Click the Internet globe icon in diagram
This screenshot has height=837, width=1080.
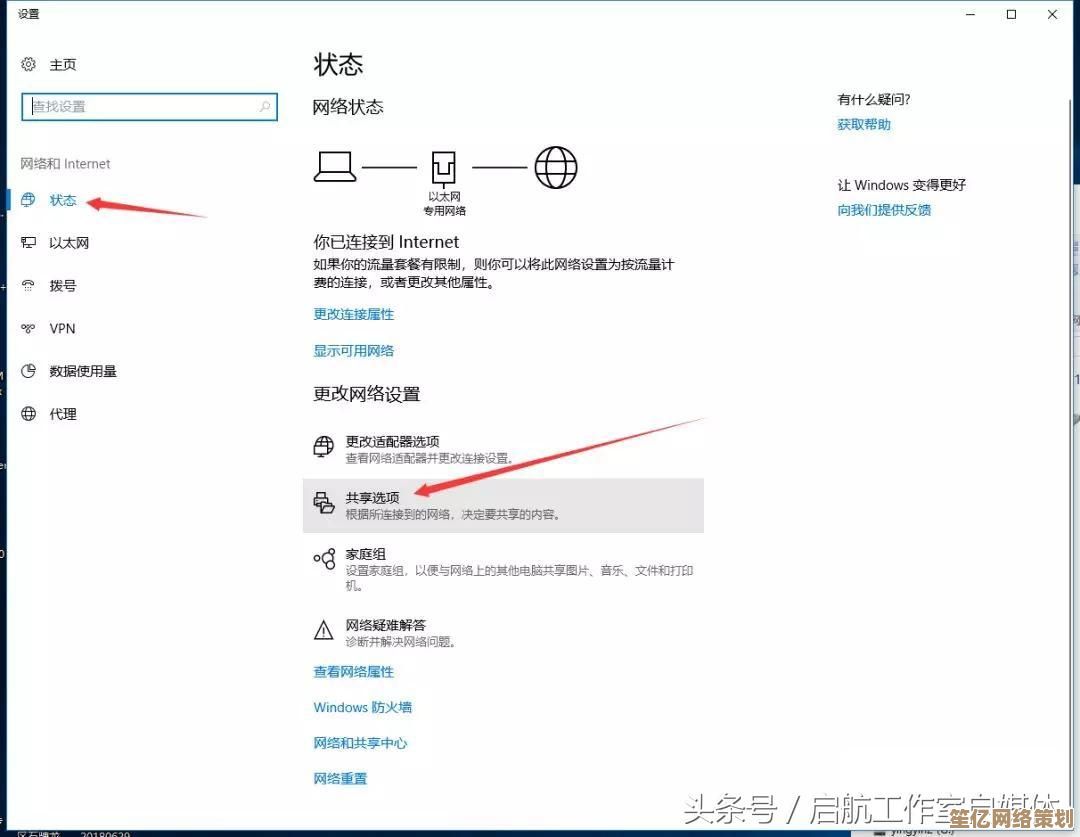(x=556, y=167)
